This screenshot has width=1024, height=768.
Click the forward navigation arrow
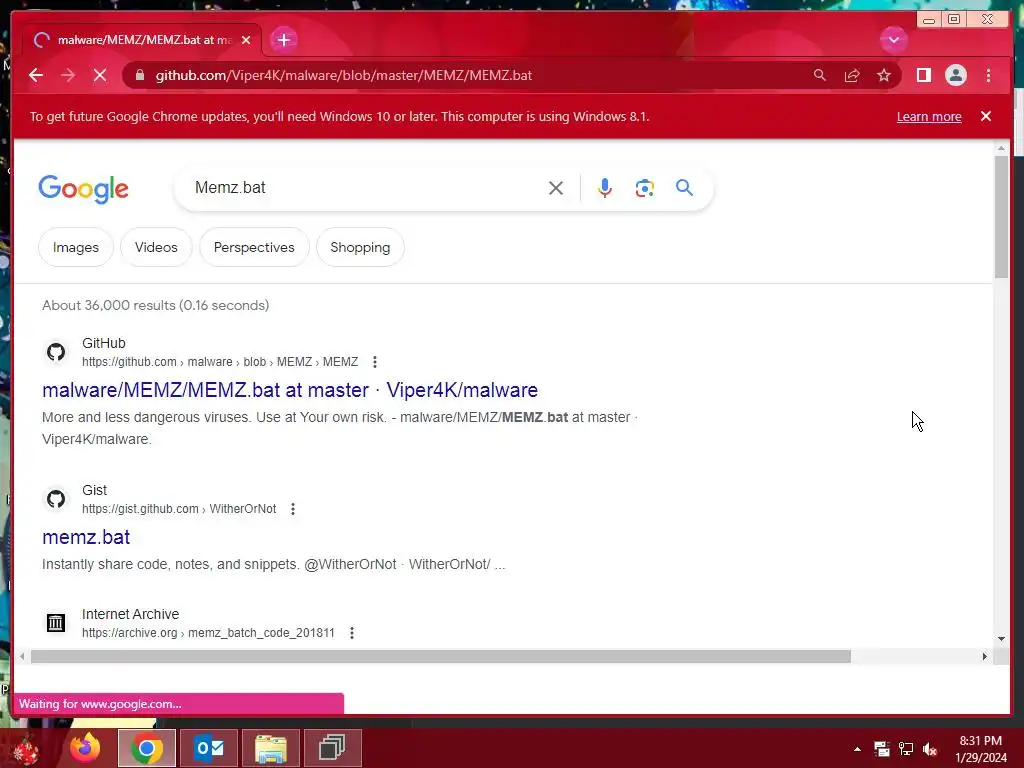[x=68, y=75]
